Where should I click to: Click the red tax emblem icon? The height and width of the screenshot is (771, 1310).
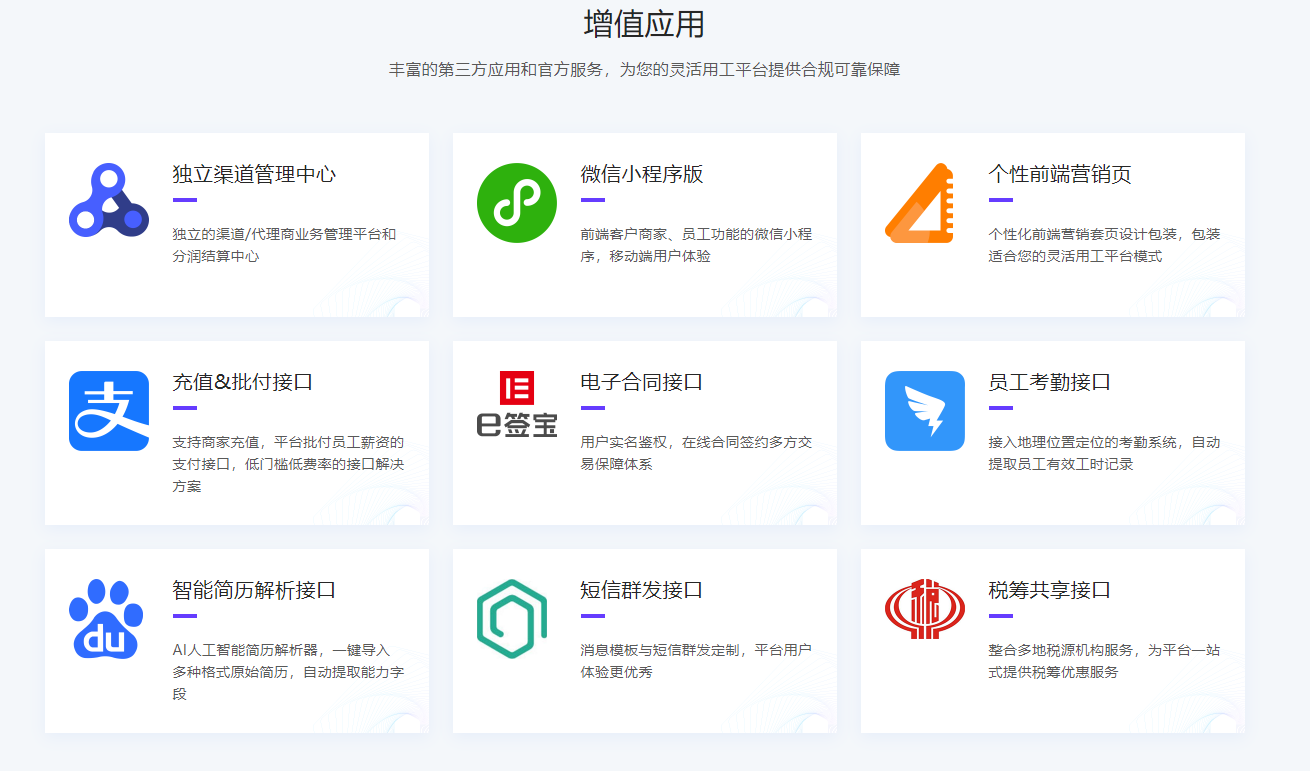(924, 610)
